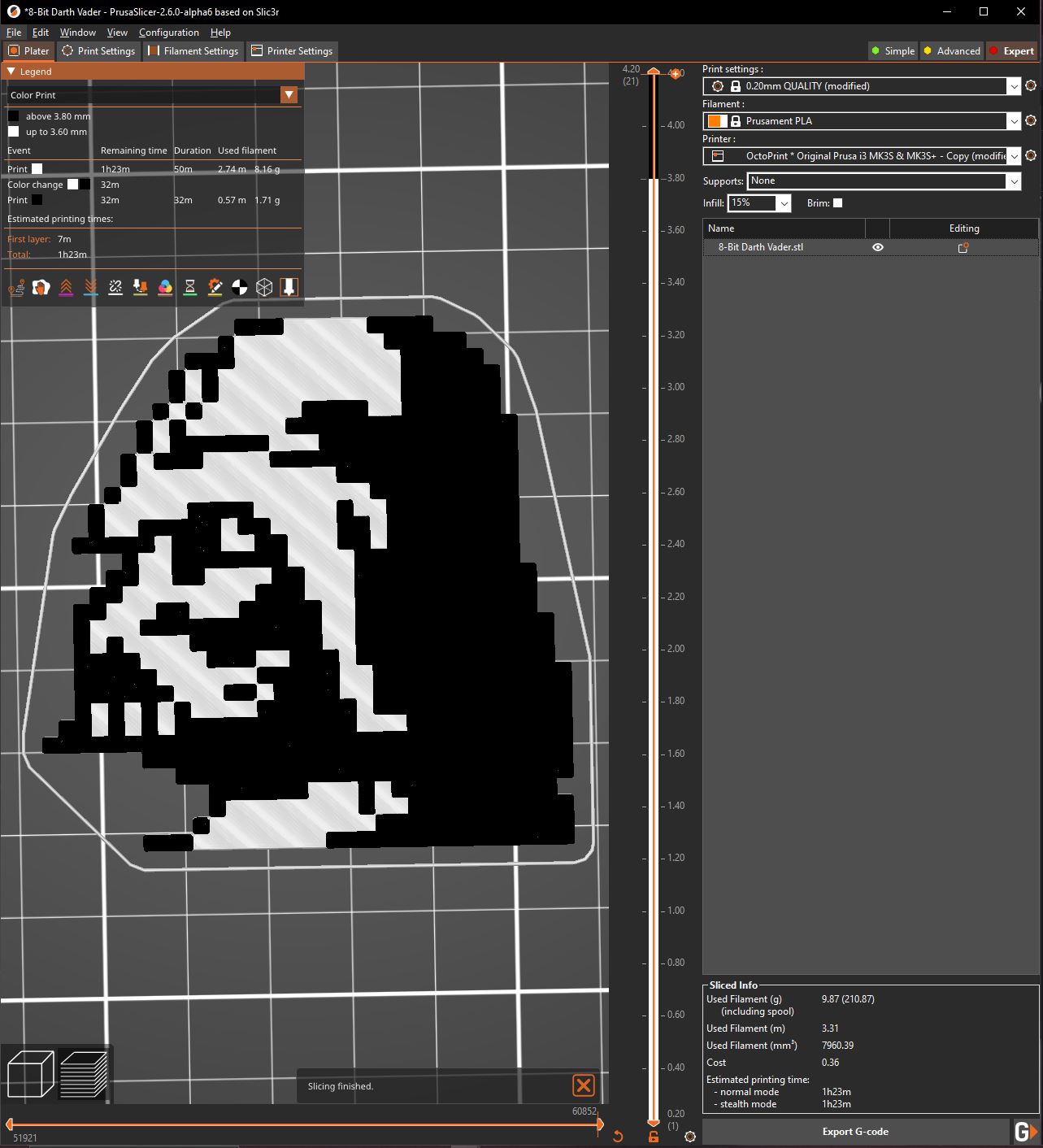1043x1148 pixels.
Task: Click the Export G-code button
Action: click(x=856, y=1131)
